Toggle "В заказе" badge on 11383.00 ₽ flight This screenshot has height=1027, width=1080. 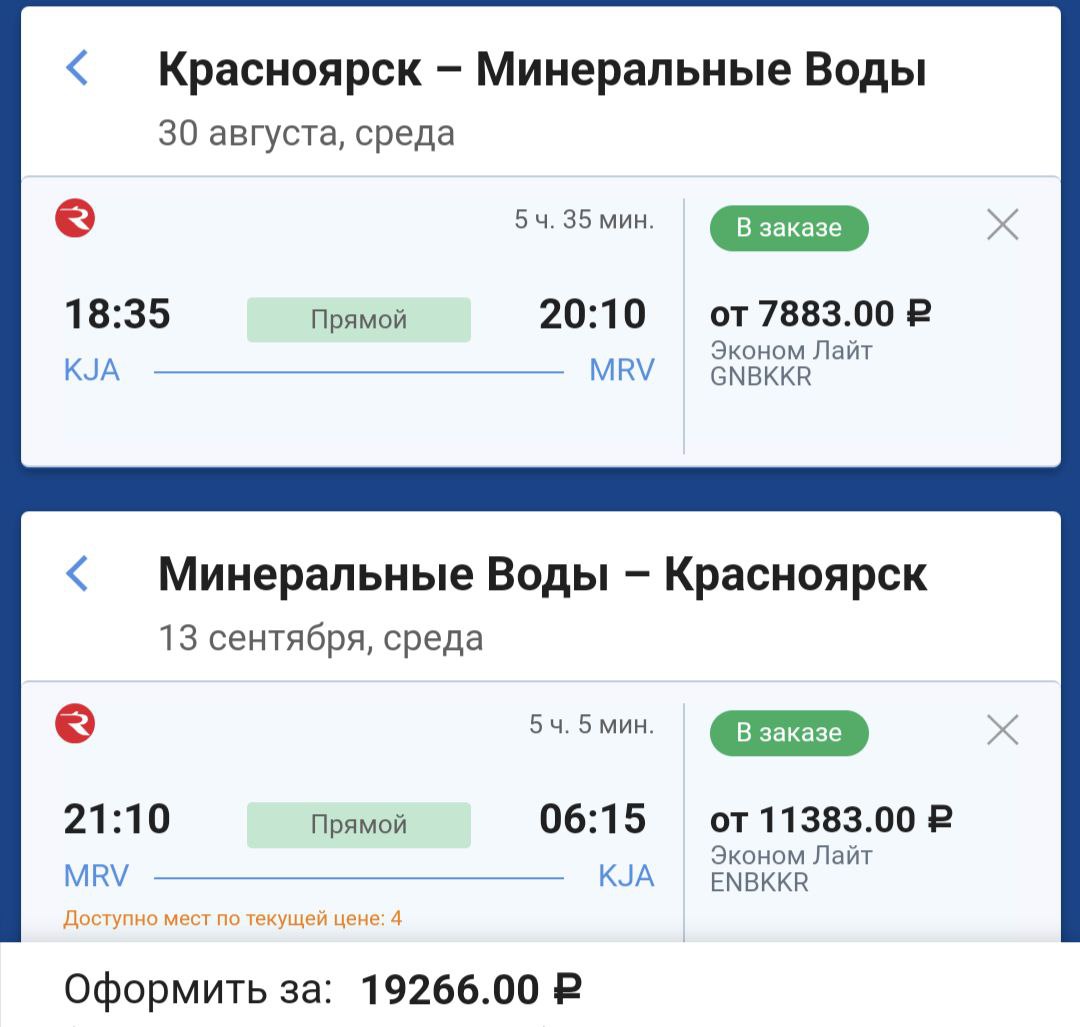(789, 733)
